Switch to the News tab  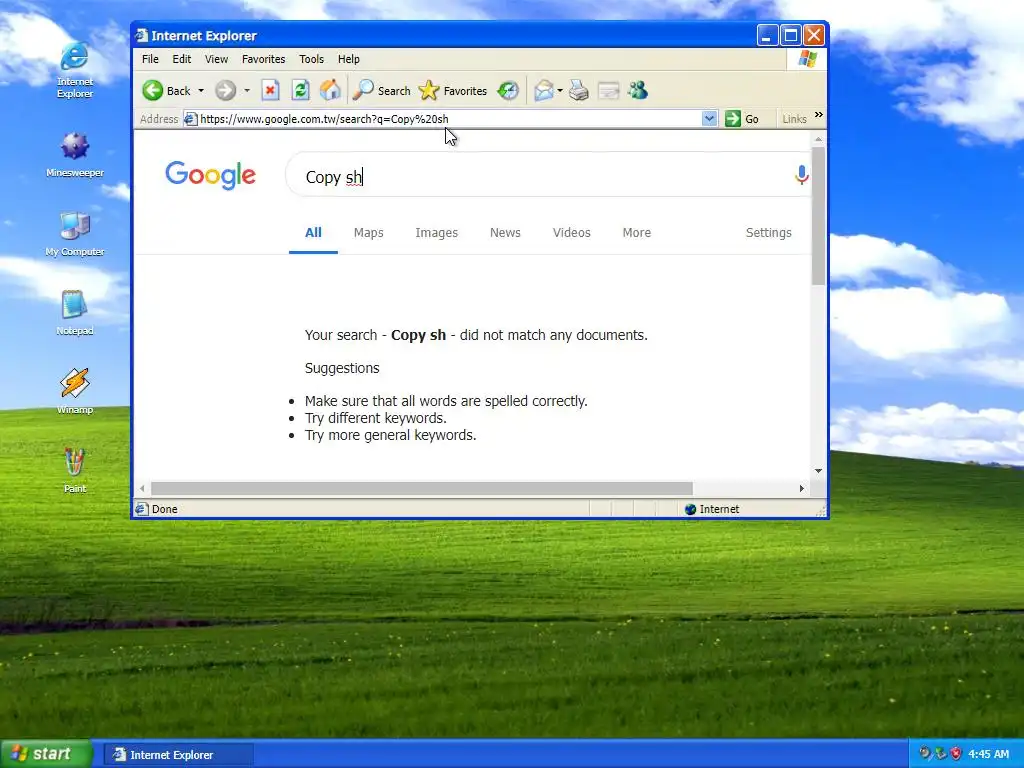[505, 232]
